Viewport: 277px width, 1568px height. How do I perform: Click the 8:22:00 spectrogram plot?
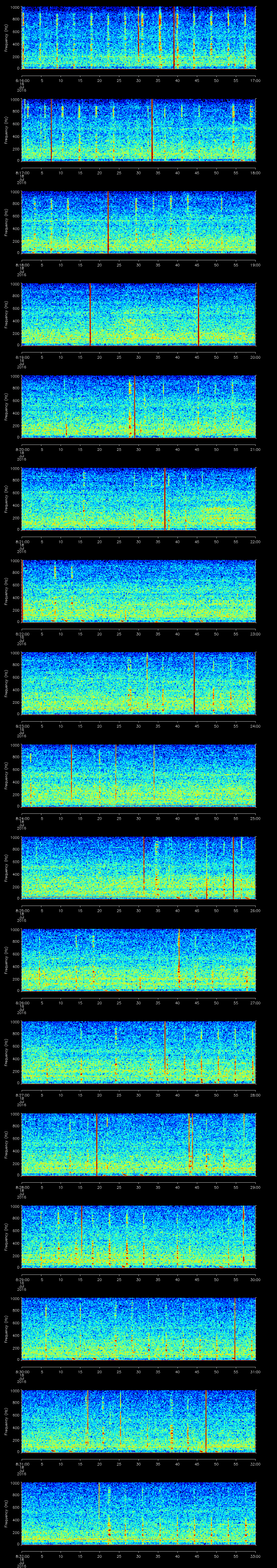(x=139, y=591)
